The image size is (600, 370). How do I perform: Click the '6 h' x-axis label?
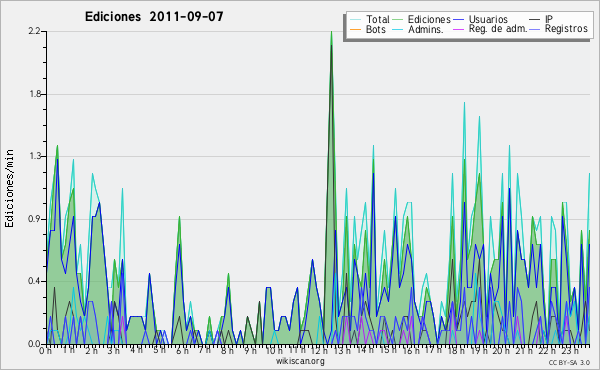pyautogui.click(x=182, y=350)
